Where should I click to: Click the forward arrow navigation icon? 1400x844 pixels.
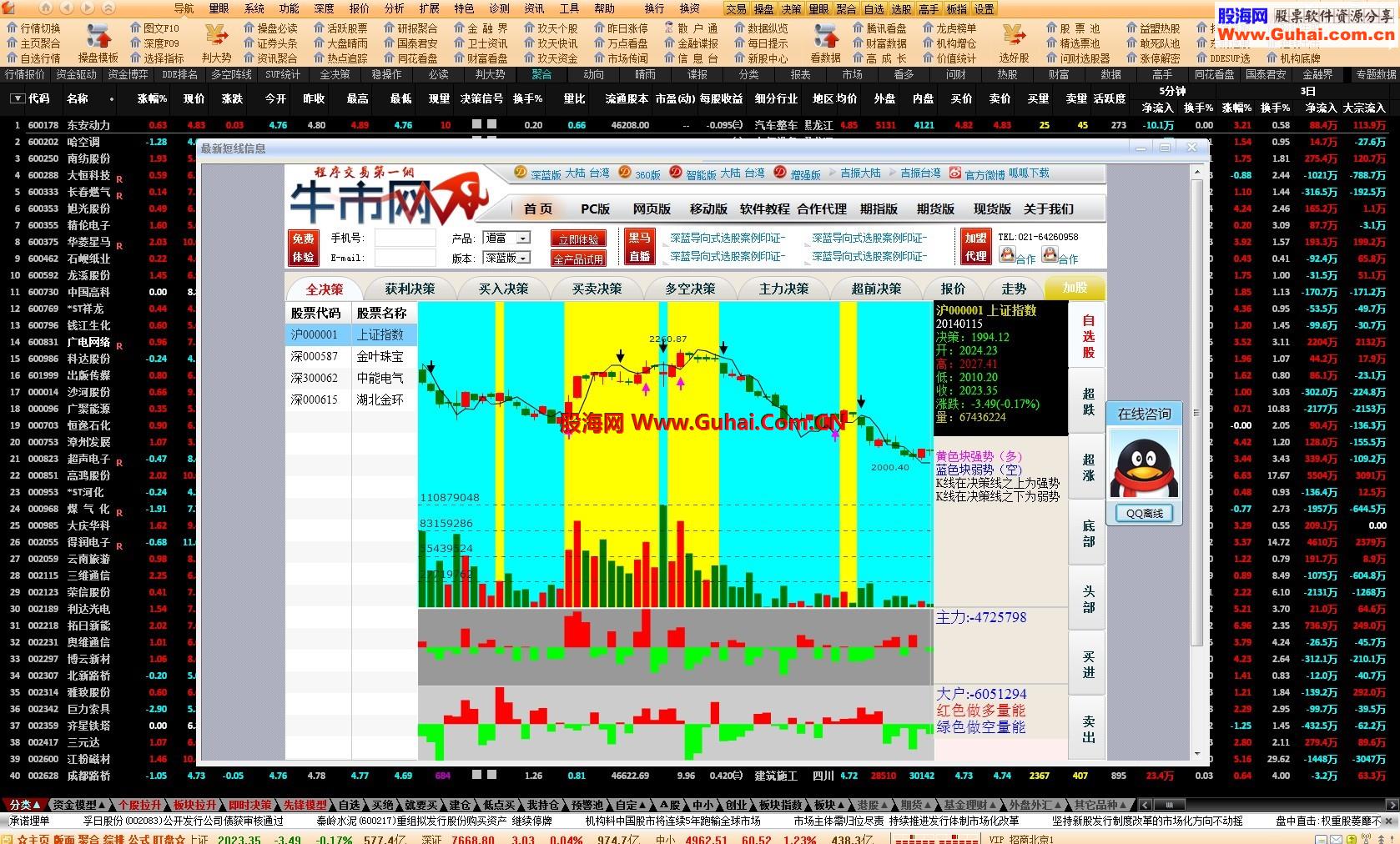[87, 8]
